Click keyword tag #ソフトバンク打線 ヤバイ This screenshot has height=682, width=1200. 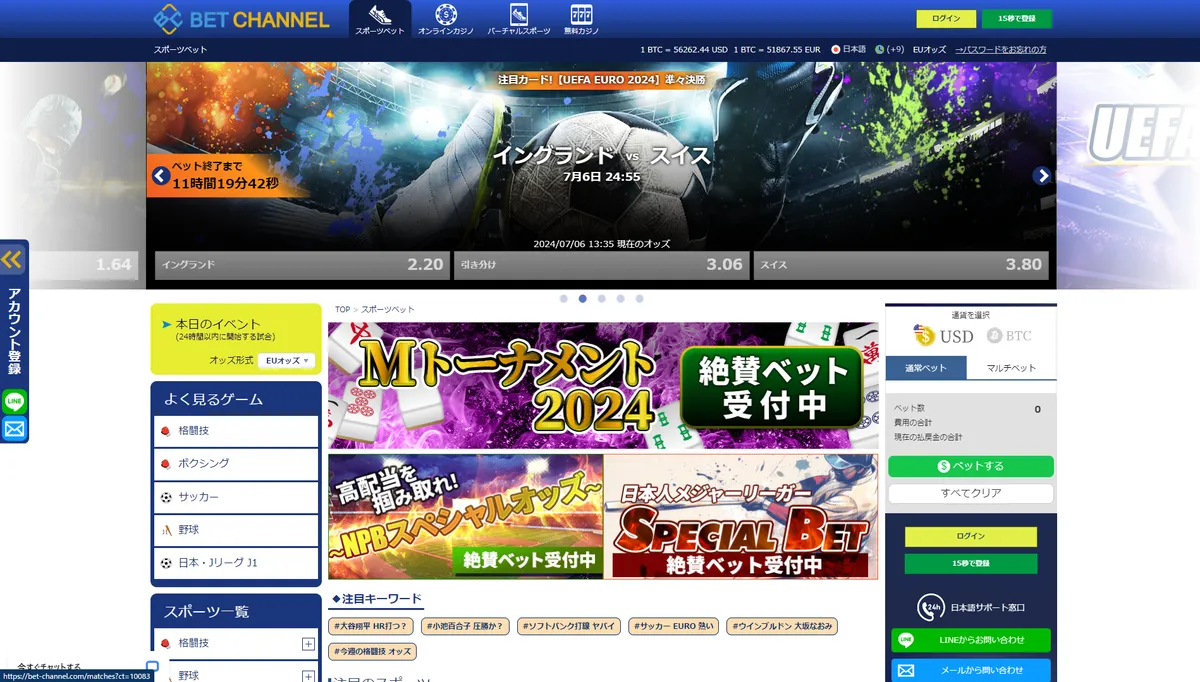click(x=569, y=627)
